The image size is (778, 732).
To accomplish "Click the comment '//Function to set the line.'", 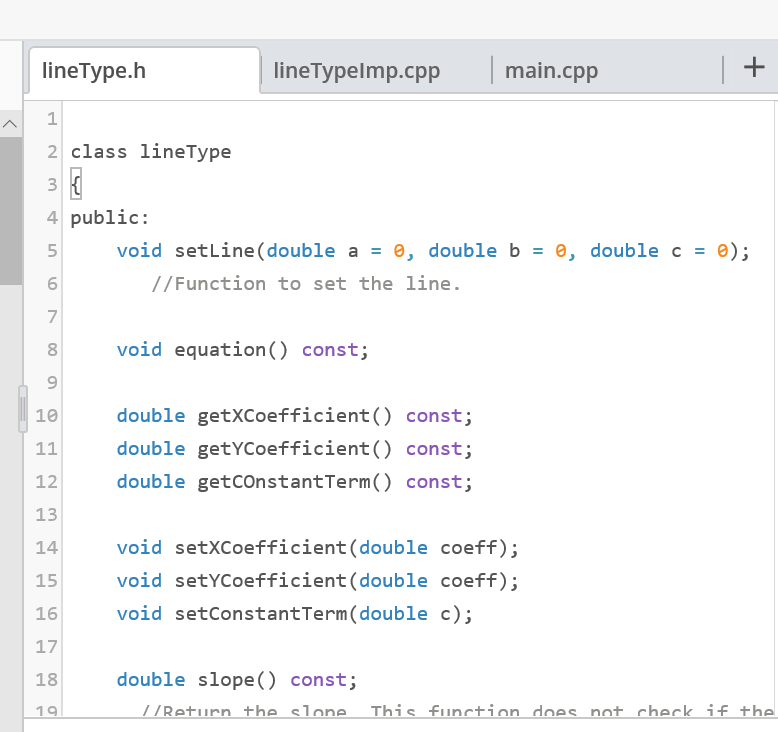I will pyautogui.click(x=306, y=283).
